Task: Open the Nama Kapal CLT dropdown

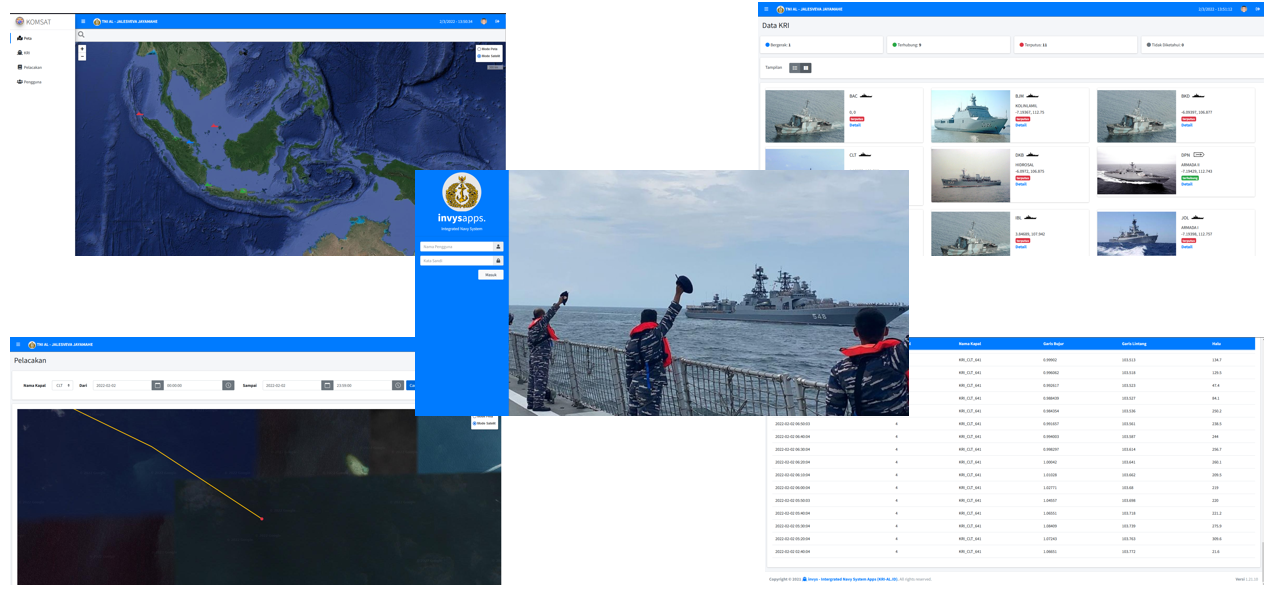Action: [63, 385]
